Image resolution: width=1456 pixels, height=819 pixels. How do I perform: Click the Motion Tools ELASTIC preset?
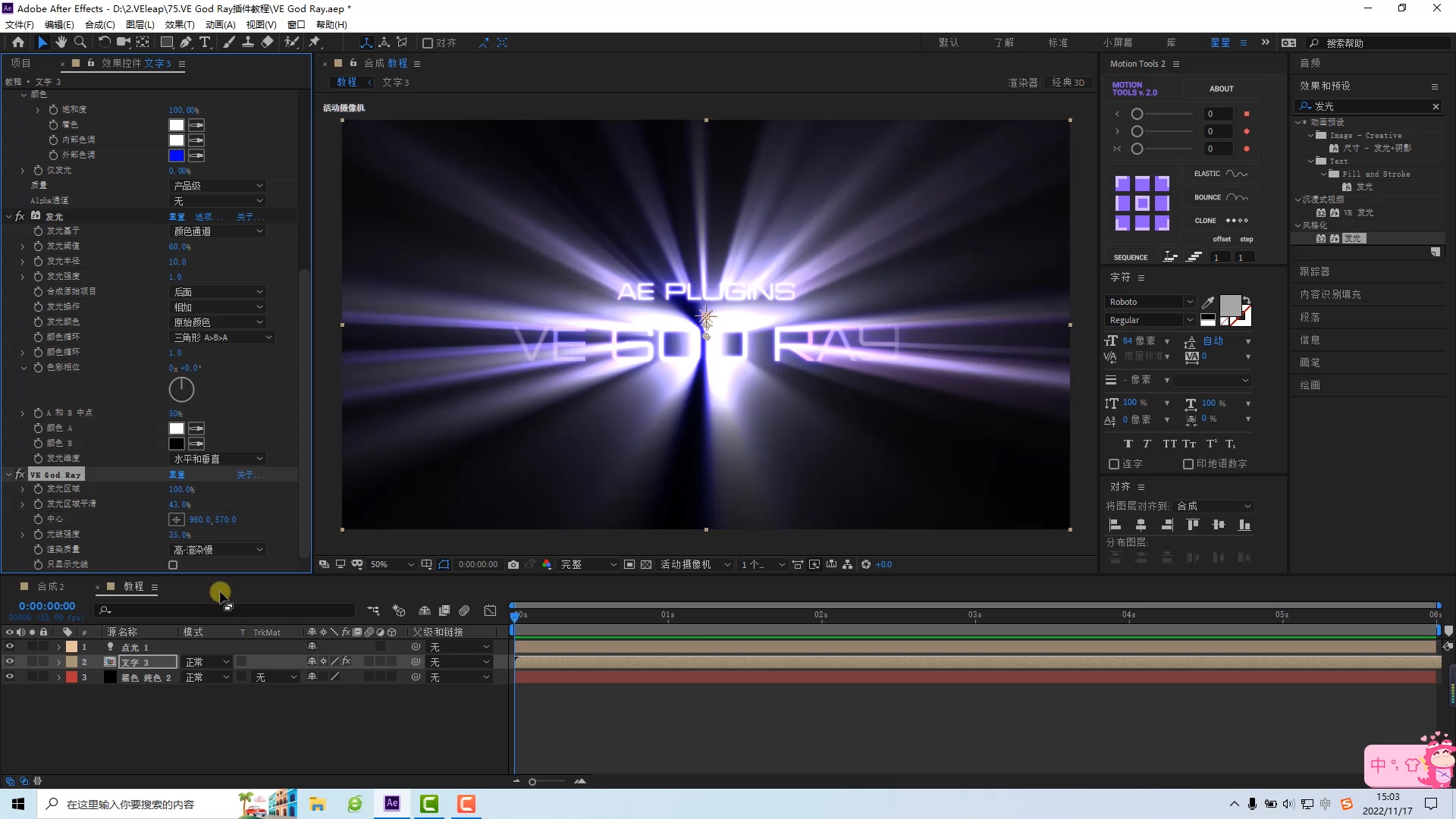coord(1221,174)
